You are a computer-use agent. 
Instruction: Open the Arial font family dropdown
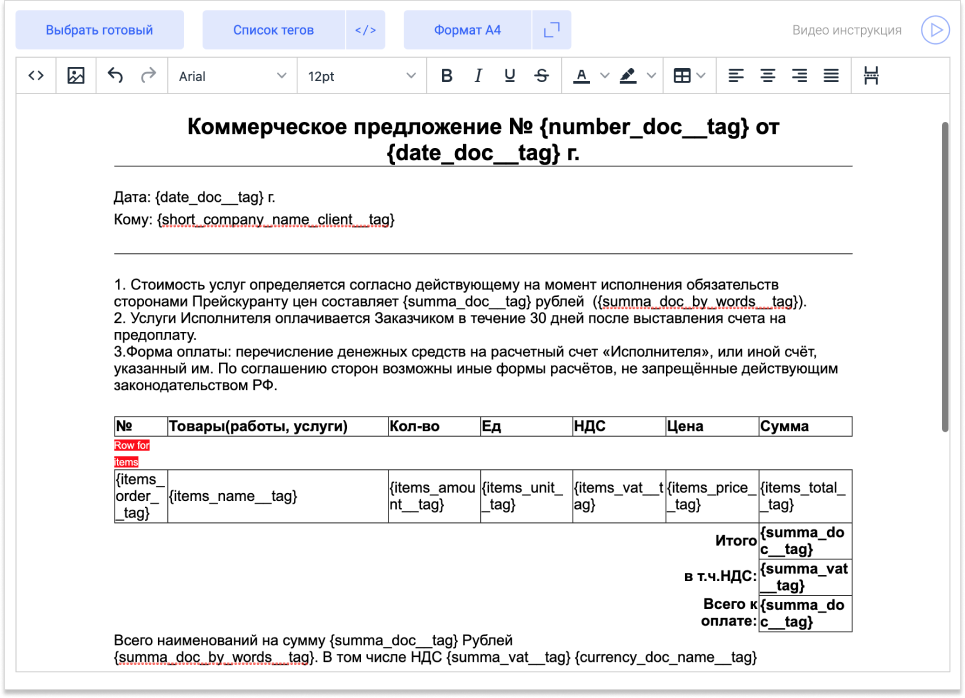pos(232,76)
